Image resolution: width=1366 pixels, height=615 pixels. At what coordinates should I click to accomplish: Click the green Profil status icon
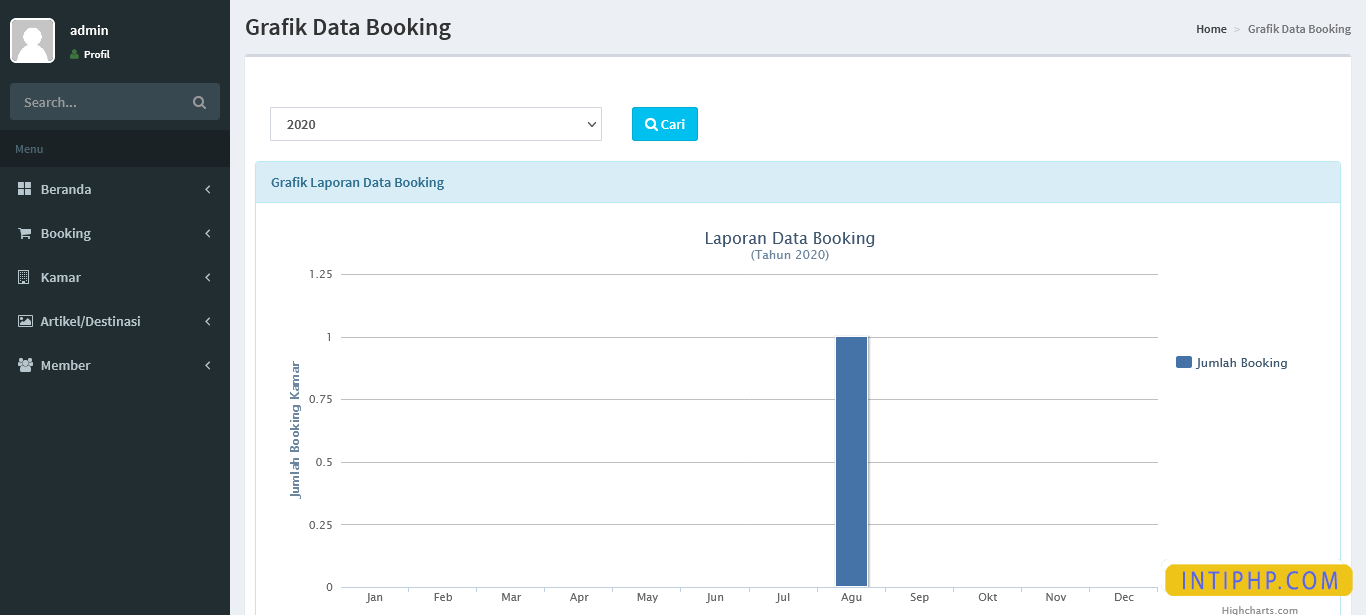(74, 55)
